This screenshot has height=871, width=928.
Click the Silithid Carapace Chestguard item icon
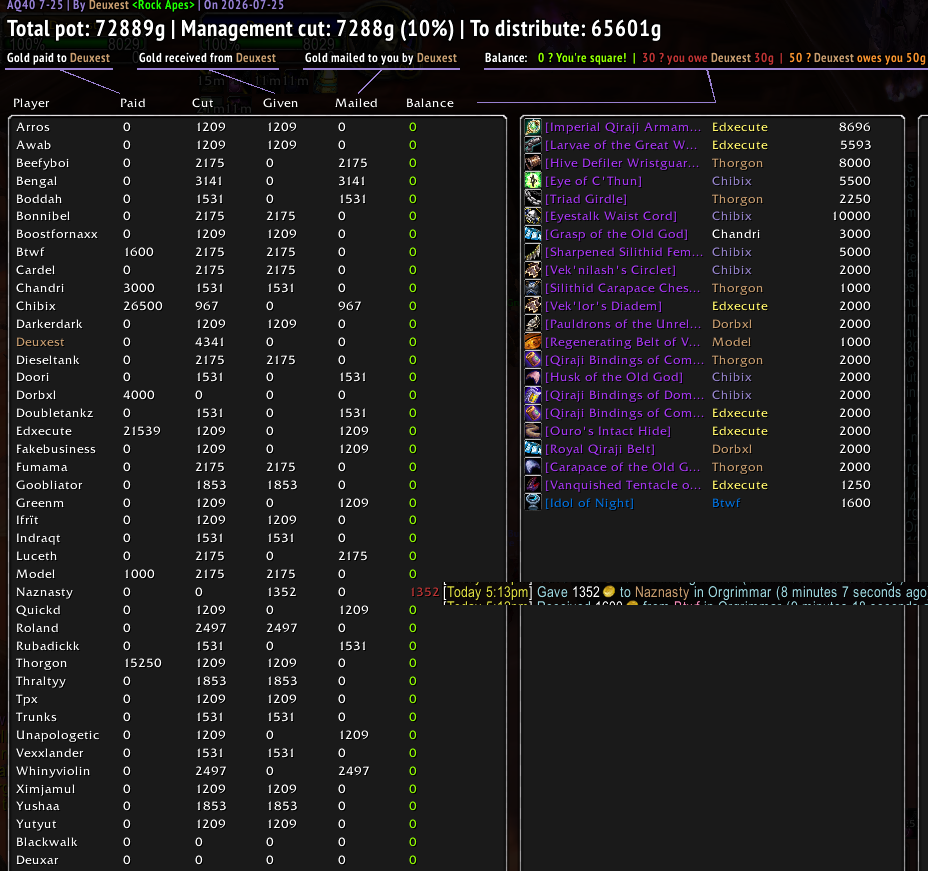pos(533,288)
